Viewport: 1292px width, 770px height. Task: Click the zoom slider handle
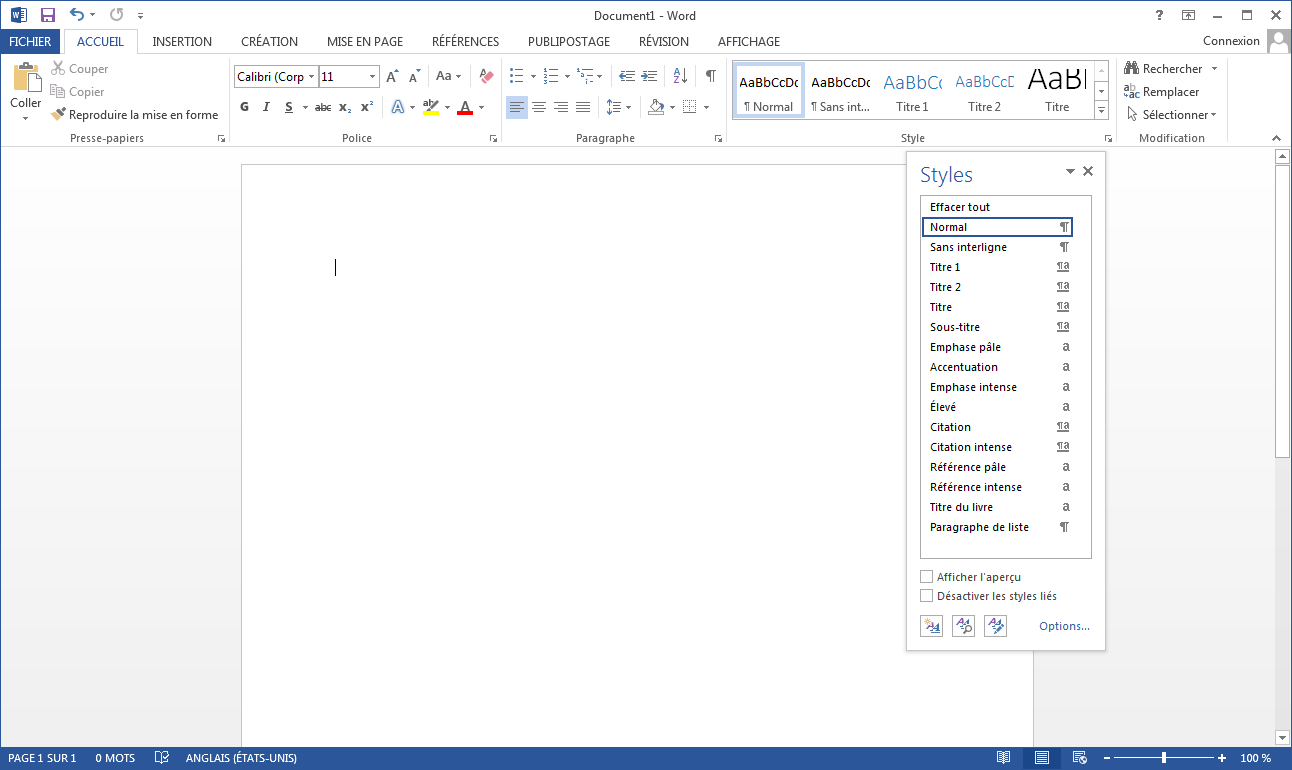(x=1163, y=758)
